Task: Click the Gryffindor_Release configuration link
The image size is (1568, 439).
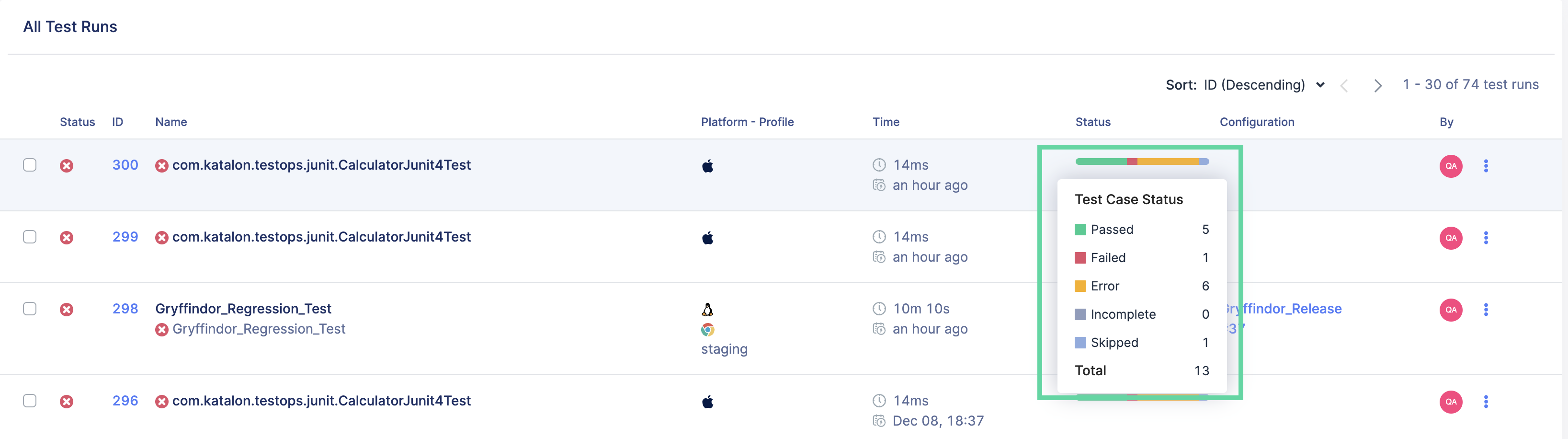Action: coord(1290,309)
